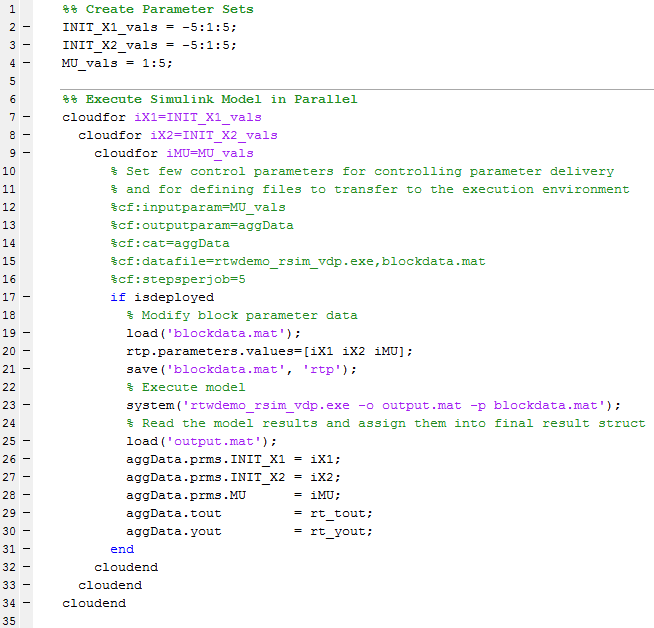654x628 pixels.
Task: Click the 'end' keyword on line 31
Action: point(122,549)
